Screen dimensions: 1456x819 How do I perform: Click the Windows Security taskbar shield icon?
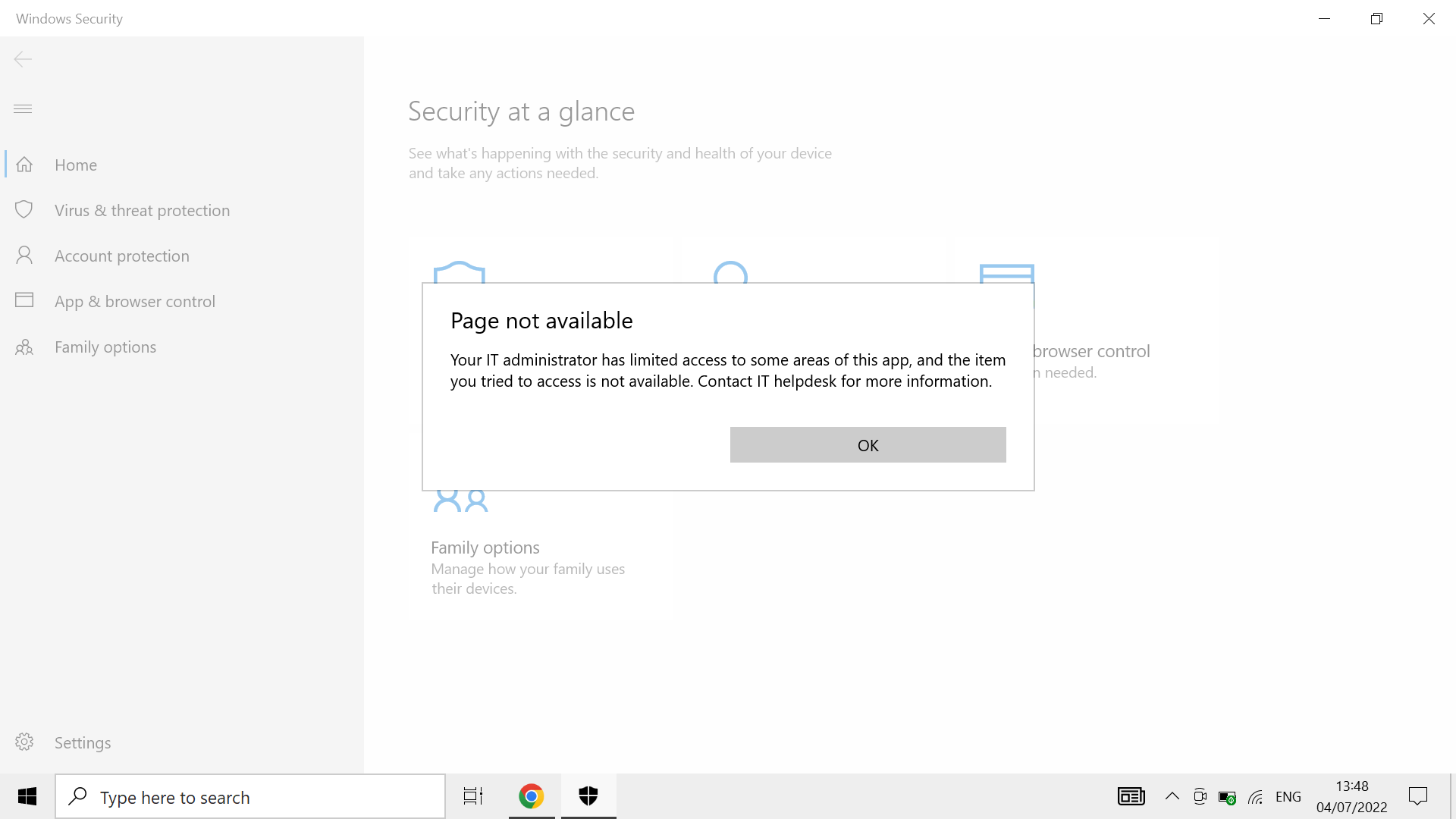tap(588, 796)
